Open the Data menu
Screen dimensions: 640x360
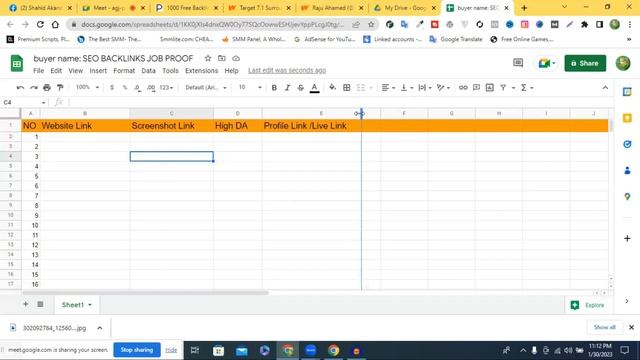coord(148,71)
